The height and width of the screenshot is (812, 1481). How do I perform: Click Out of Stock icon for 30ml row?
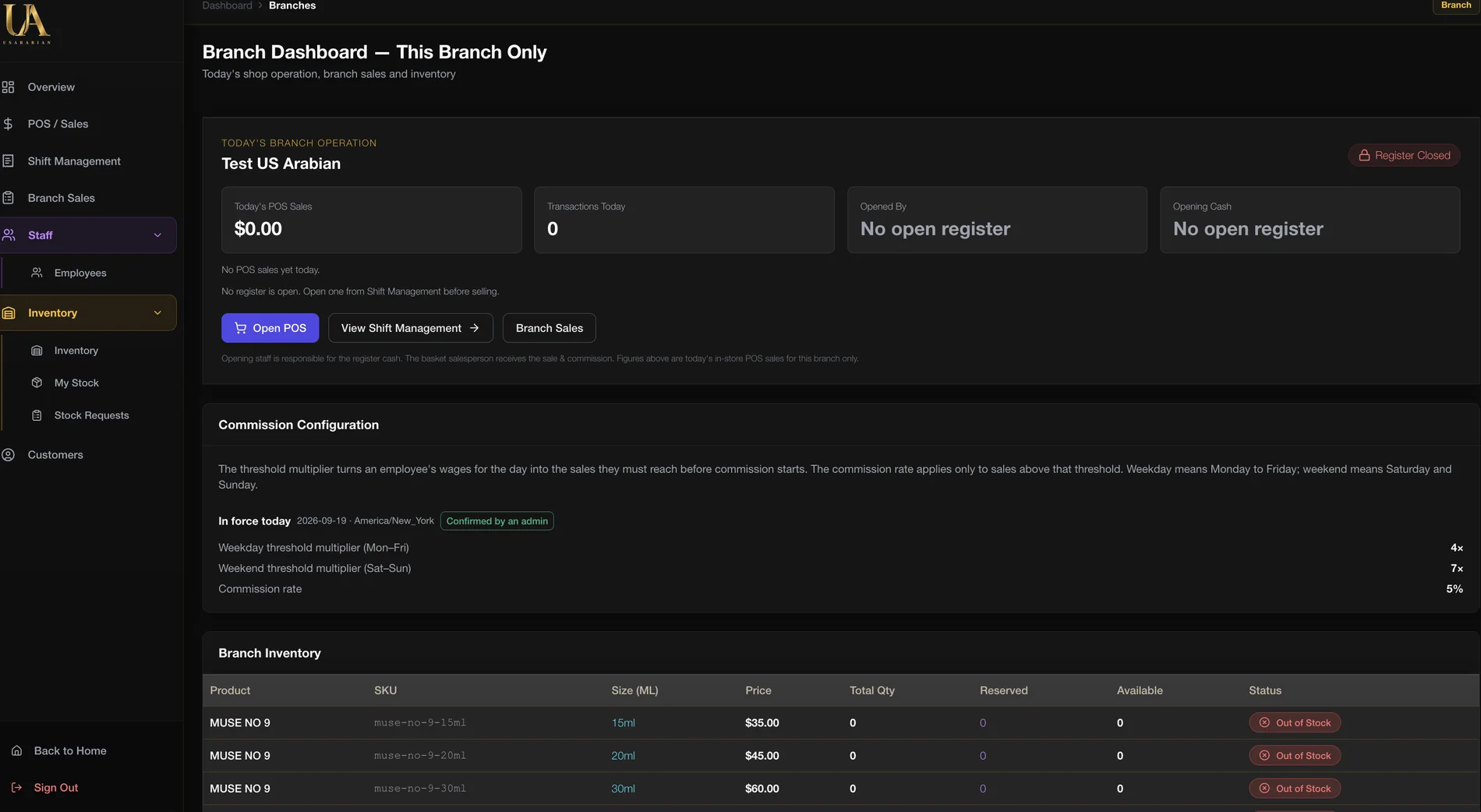click(x=1264, y=789)
